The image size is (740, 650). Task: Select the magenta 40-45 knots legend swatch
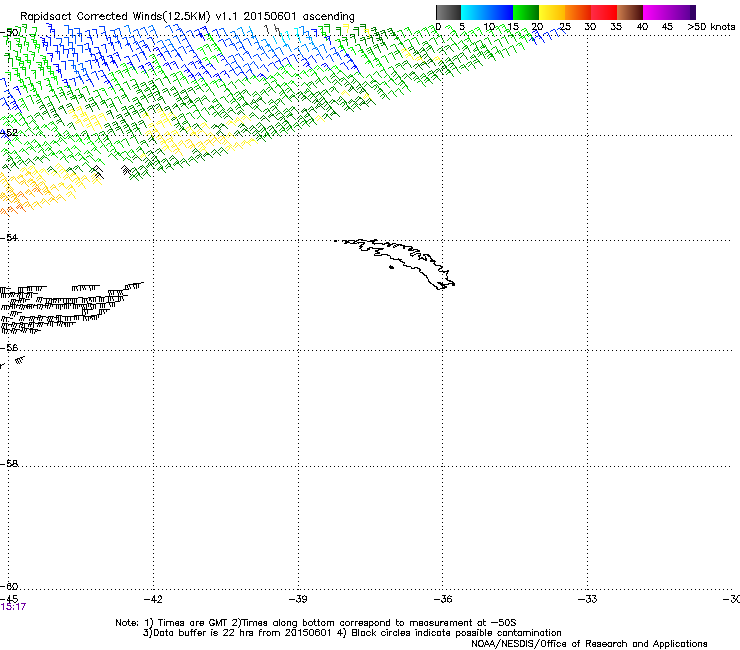pyautogui.click(x=656, y=12)
